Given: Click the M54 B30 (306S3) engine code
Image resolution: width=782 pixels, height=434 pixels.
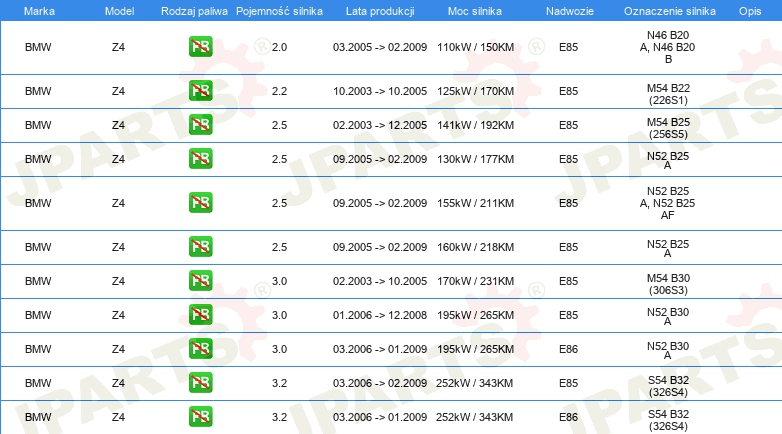Looking at the screenshot, I should coord(668,284).
